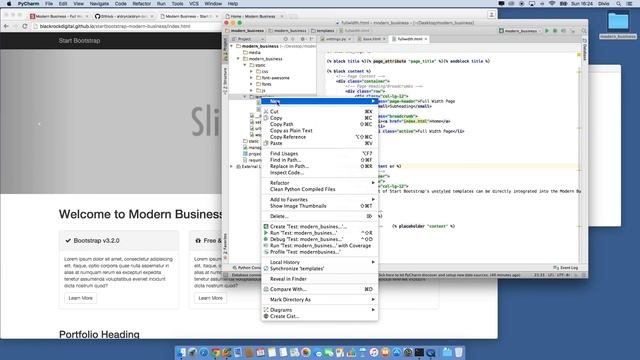Screen dimensions: 640x360
Task: Open Mark Directory As submenu
Action: pyautogui.click(x=320, y=300)
